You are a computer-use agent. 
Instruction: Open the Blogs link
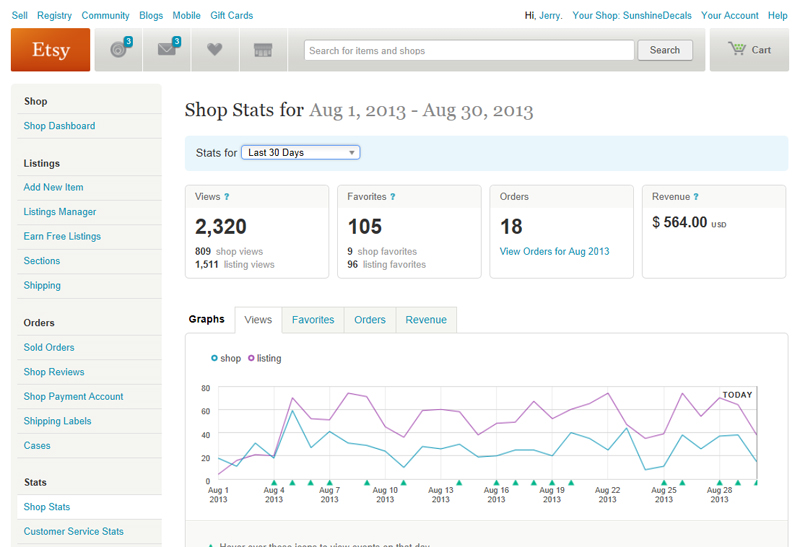(151, 16)
